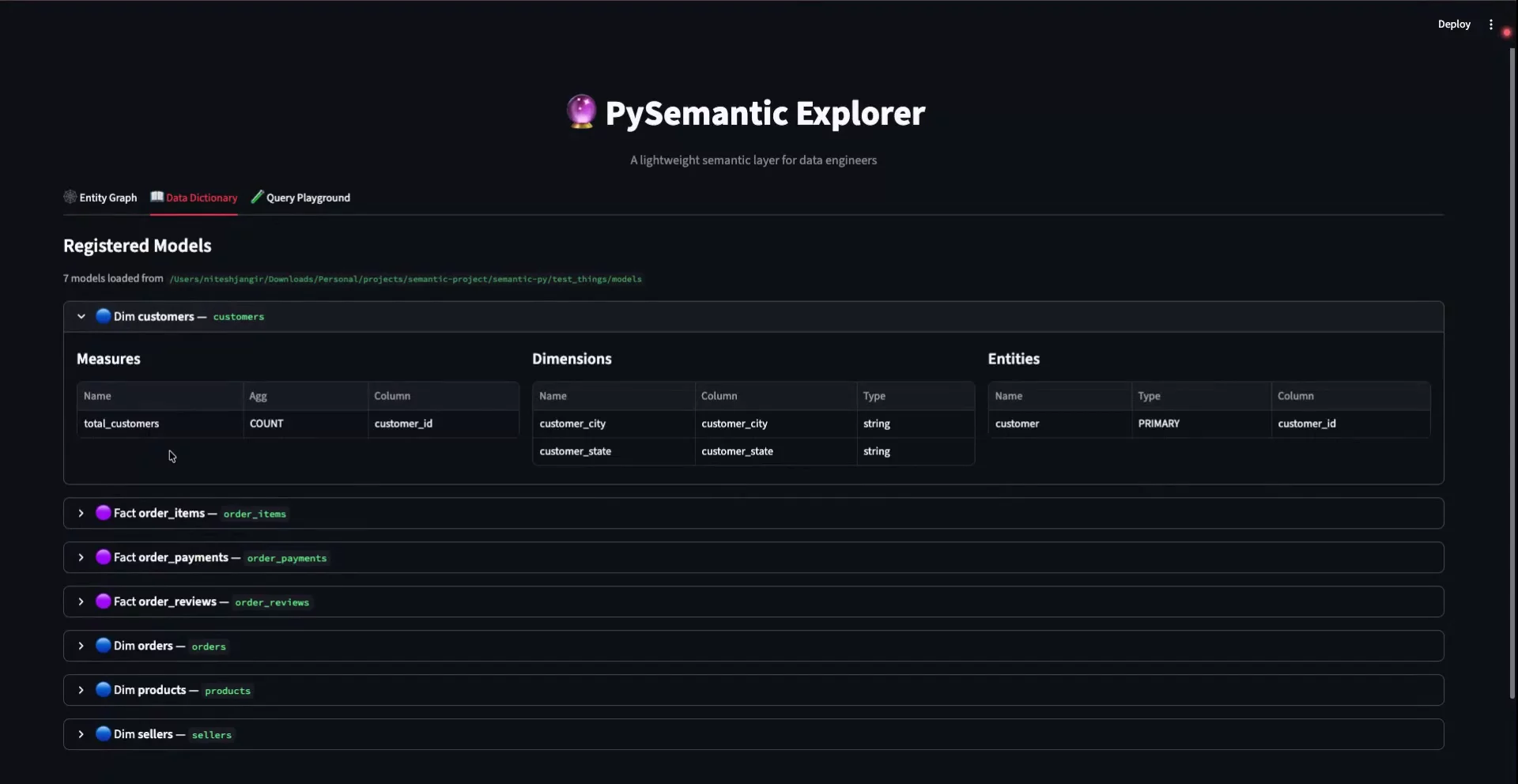The width and height of the screenshot is (1518, 784).
Task: Click the crystal ball logo icon
Action: (581, 111)
